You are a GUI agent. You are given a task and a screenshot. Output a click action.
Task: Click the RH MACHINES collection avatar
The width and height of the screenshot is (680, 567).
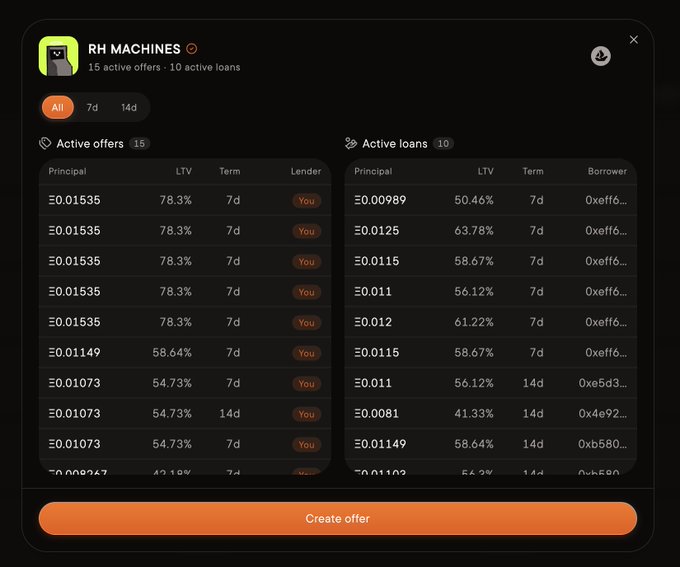(59, 56)
